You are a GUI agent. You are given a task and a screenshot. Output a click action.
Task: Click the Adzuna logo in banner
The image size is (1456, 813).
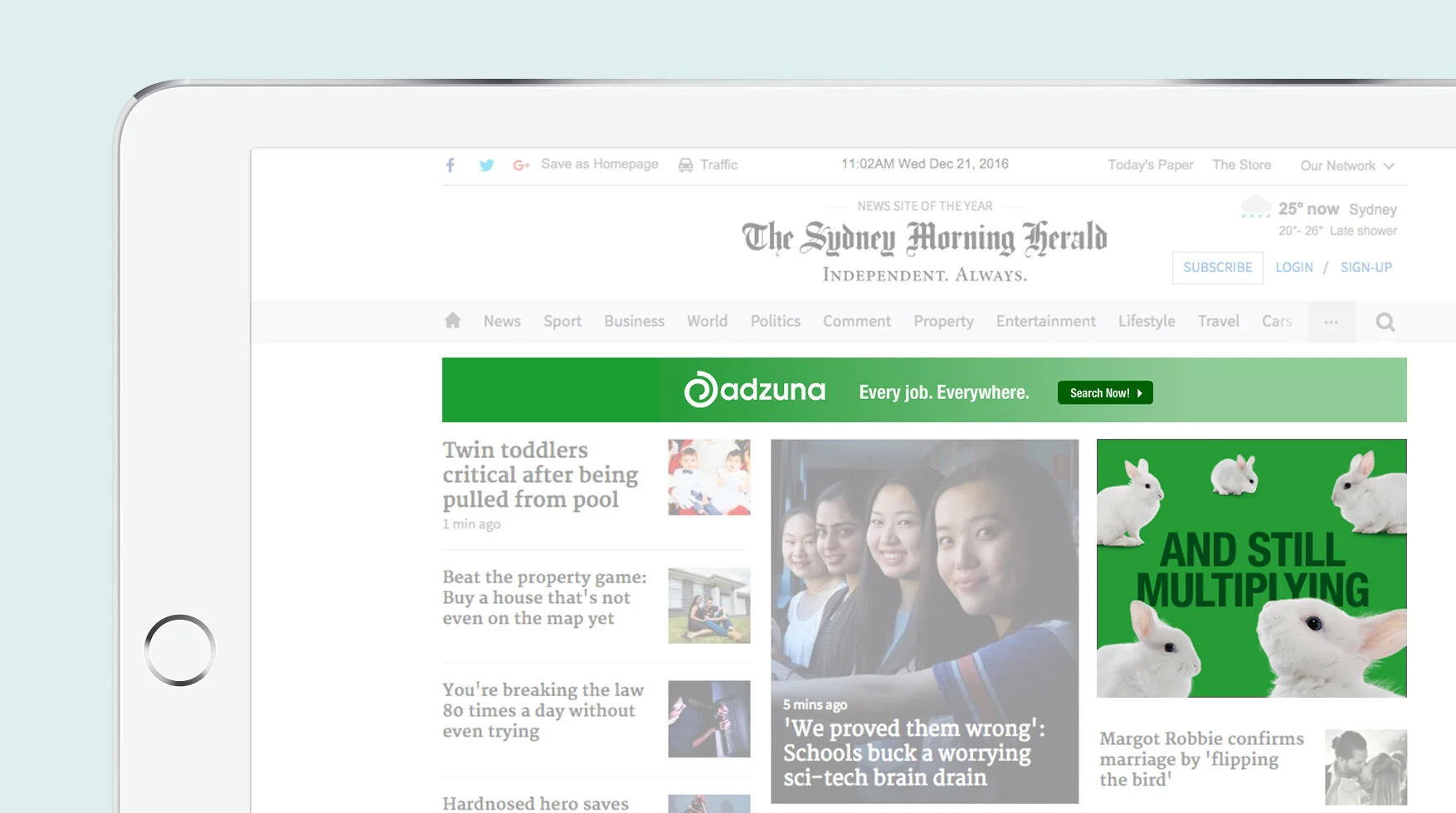pos(754,389)
